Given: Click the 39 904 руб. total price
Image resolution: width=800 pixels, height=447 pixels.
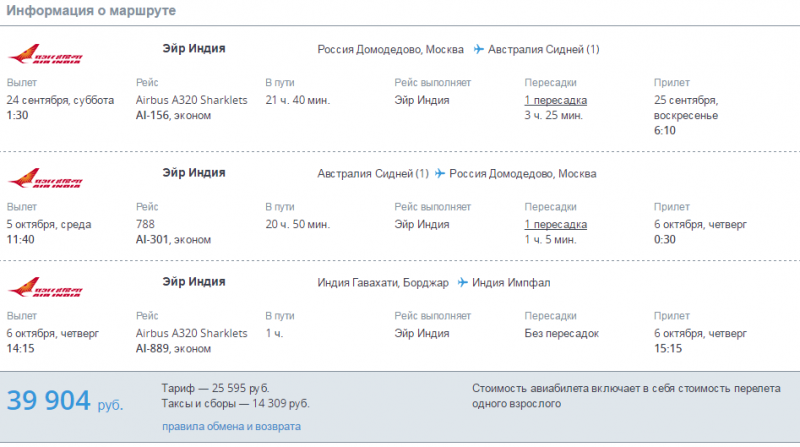Looking at the screenshot, I should (x=65, y=401).
